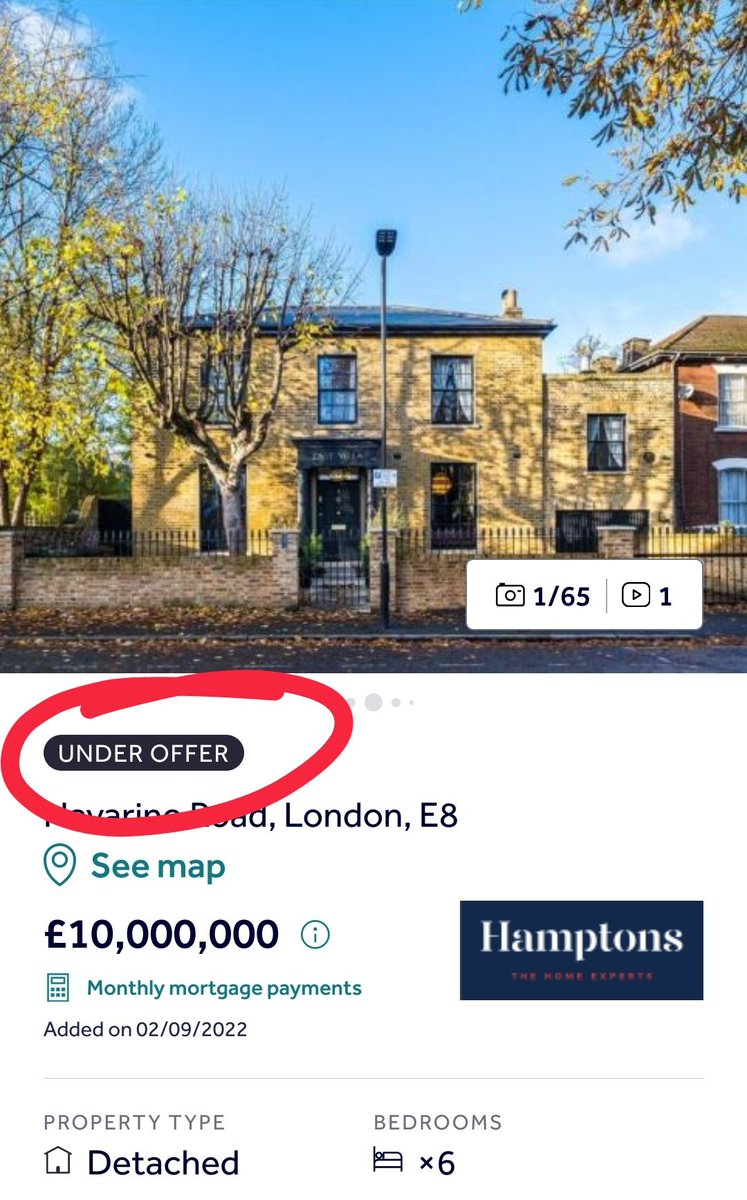Image resolution: width=747 pixels, height=1200 pixels.
Task: Click the Added on 02/09/2022 text
Action: pyautogui.click(x=145, y=1029)
